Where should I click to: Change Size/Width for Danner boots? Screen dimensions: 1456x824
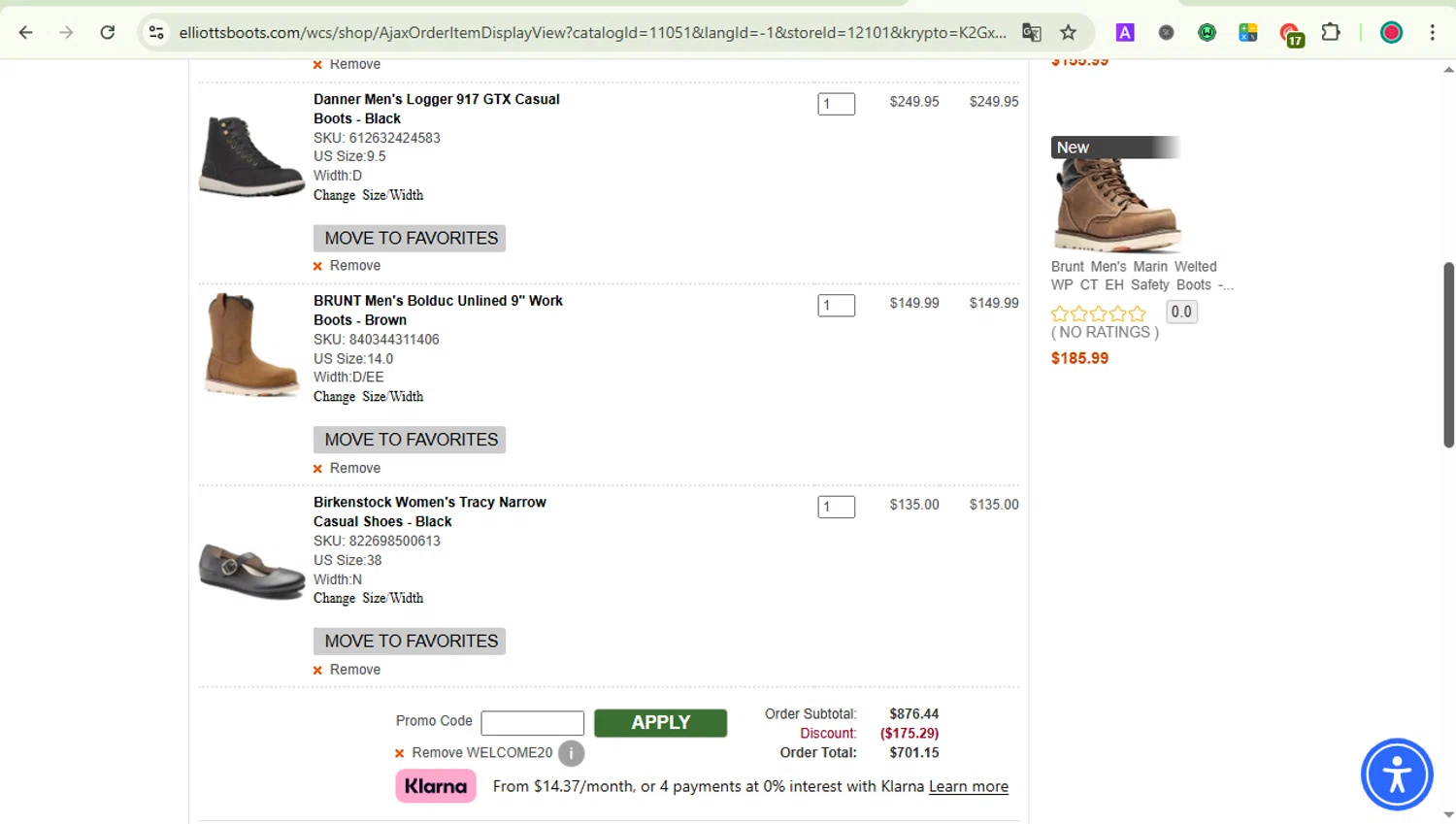tap(369, 195)
